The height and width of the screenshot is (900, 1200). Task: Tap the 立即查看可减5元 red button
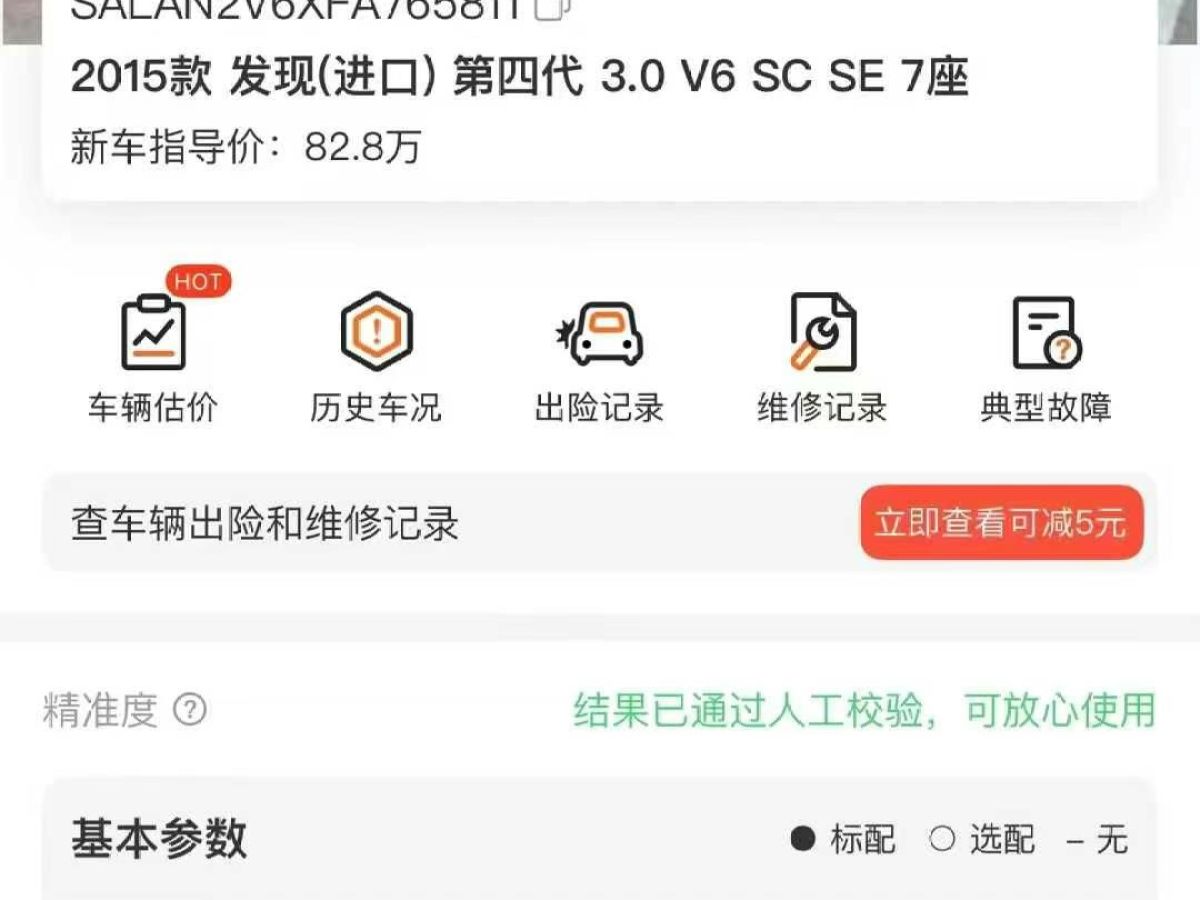1001,523
